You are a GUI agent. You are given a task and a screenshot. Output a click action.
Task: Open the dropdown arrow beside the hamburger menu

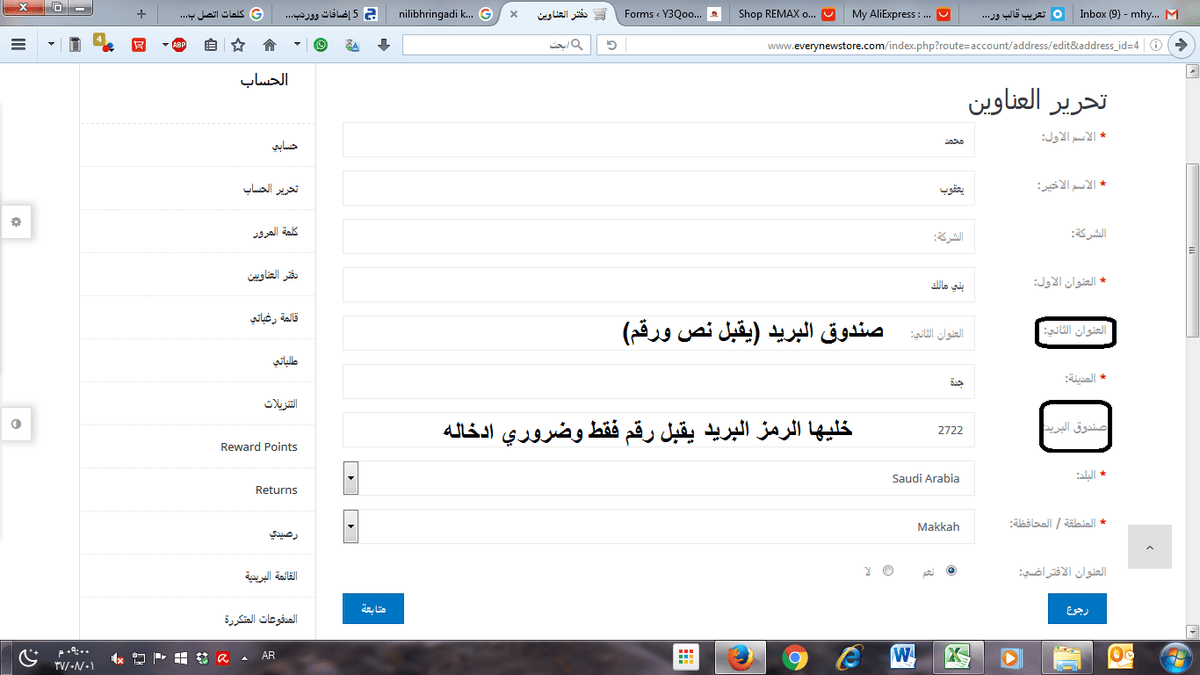click(x=51, y=45)
